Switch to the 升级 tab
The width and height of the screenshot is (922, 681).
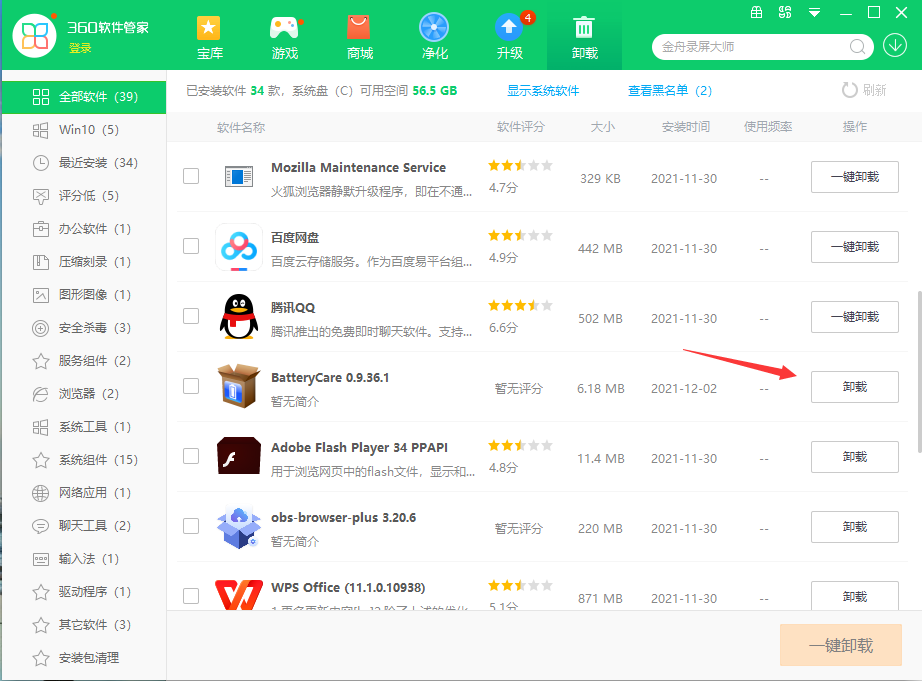[x=510, y=36]
